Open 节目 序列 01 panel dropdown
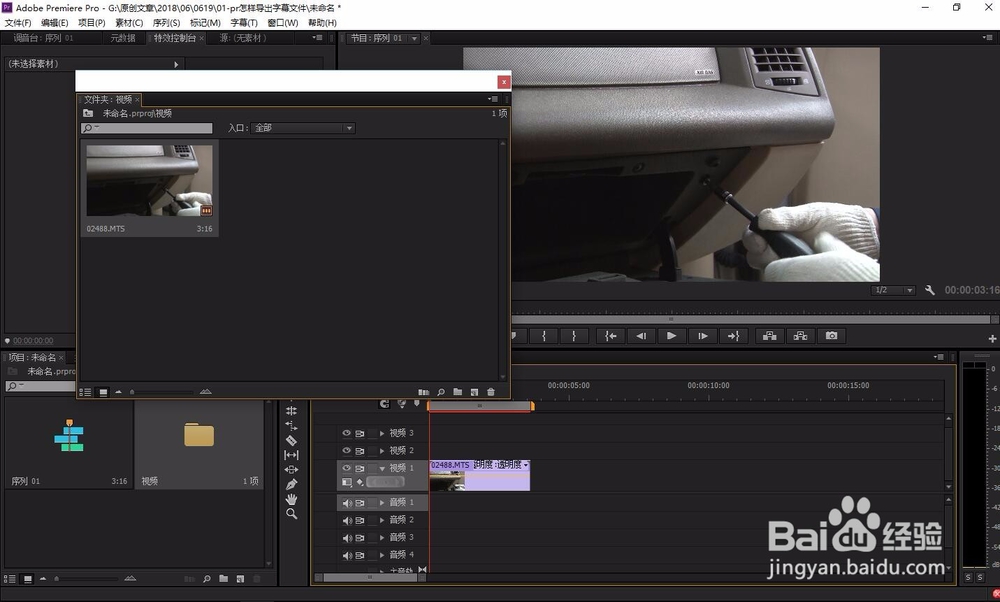The image size is (1000, 602). (414, 38)
